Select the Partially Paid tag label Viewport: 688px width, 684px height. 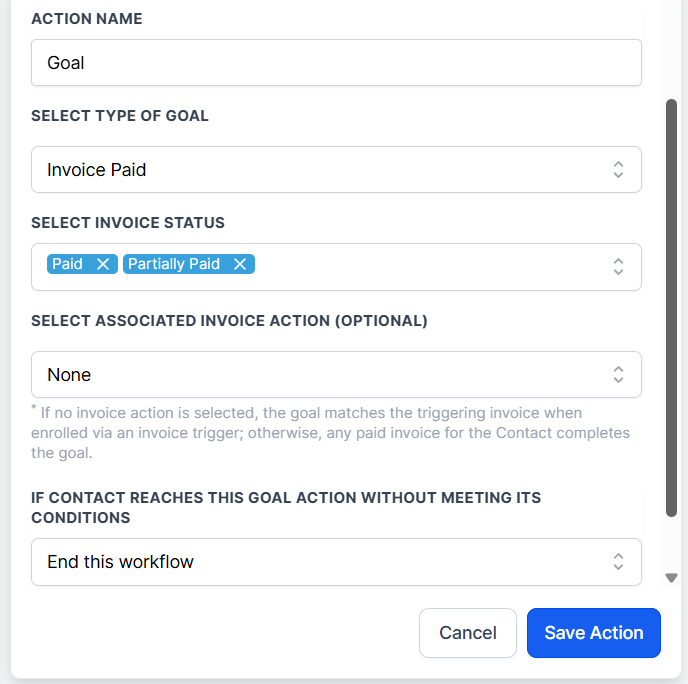click(174, 264)
